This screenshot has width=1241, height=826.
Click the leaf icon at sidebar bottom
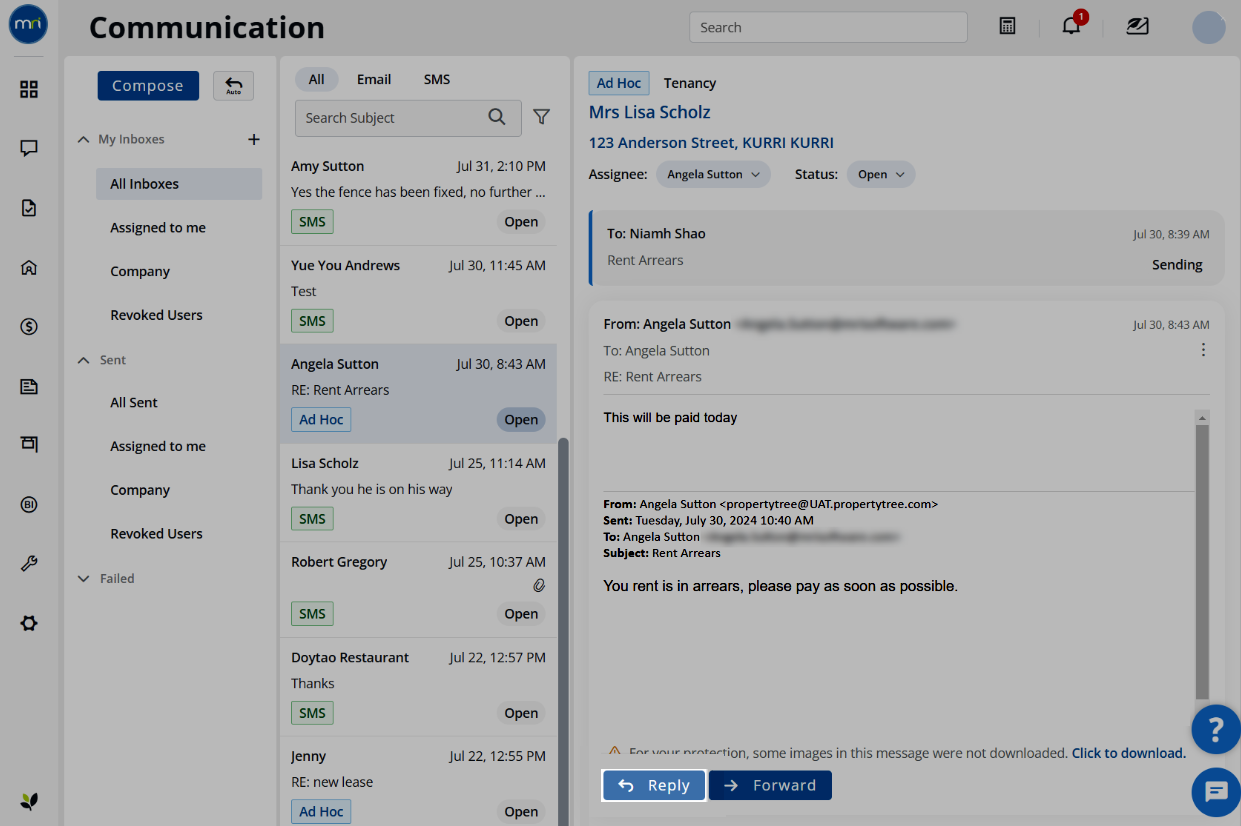coord(29,801)
